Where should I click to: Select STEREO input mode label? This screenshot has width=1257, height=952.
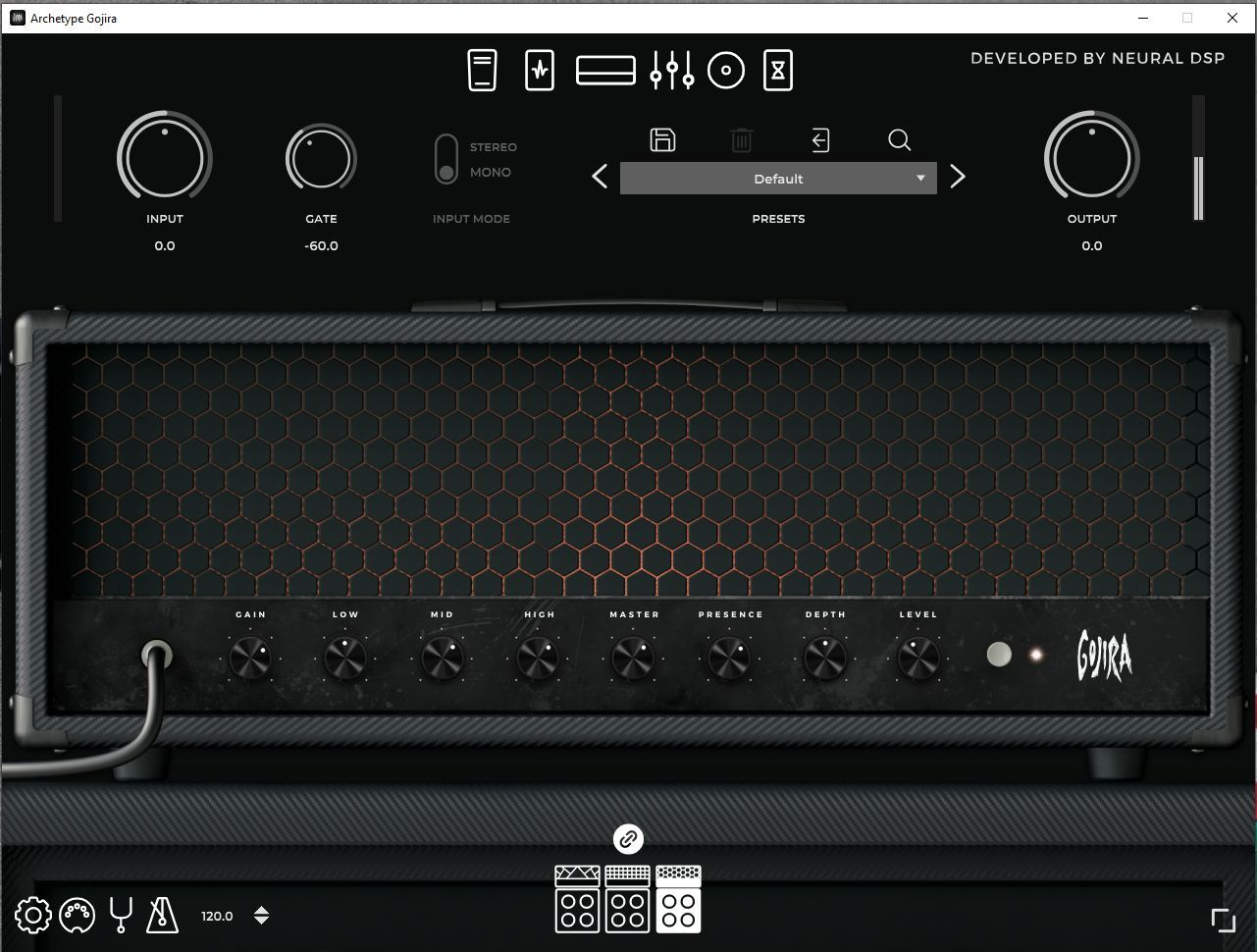(493, 147)
